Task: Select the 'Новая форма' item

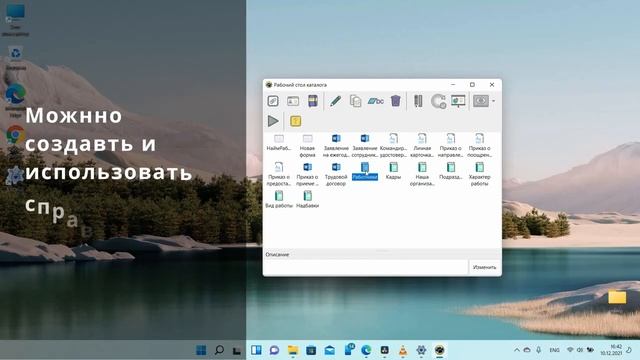Action: click(307, 146)
